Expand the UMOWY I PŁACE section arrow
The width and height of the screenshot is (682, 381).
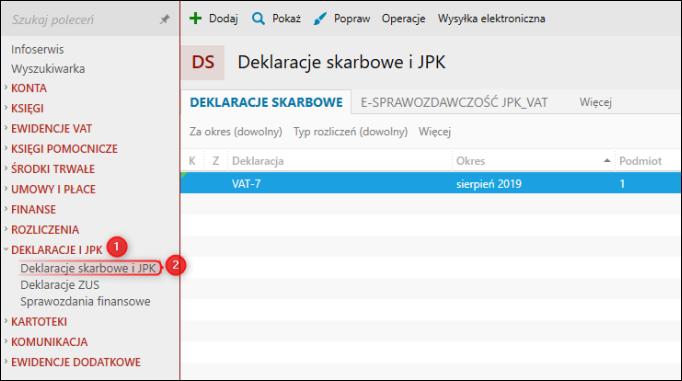pos(6,188)
